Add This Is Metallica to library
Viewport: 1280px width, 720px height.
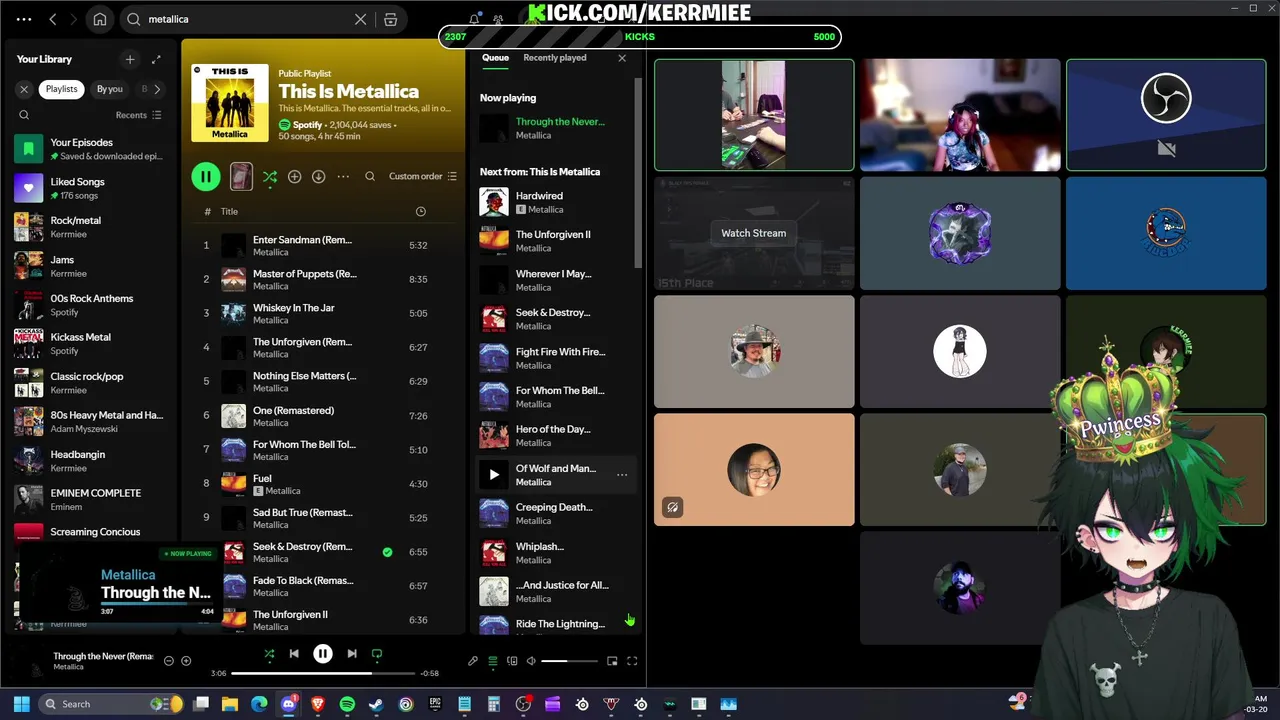click(294, 177)
